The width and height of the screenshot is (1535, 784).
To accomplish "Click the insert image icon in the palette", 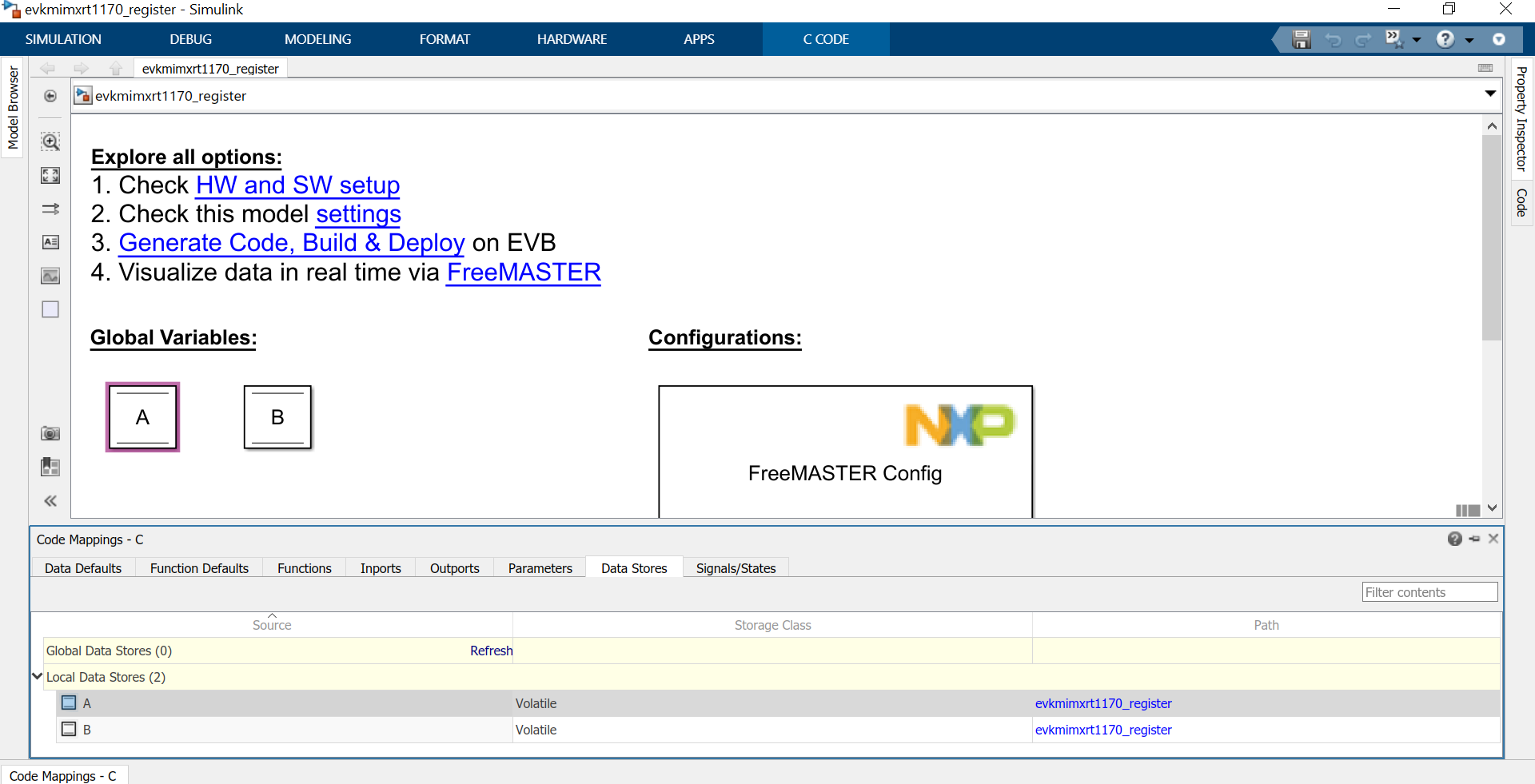I will (50, 276).
